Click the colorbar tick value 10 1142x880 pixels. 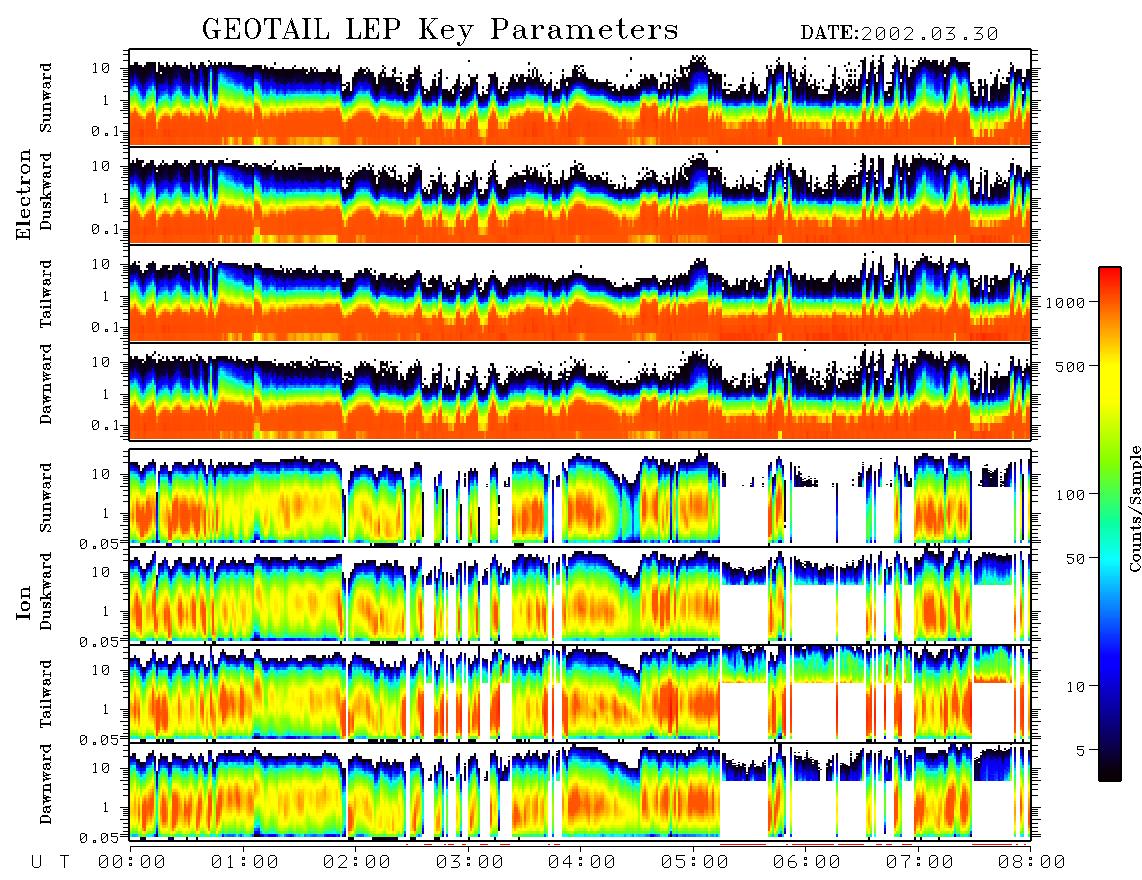point(1075,687)
